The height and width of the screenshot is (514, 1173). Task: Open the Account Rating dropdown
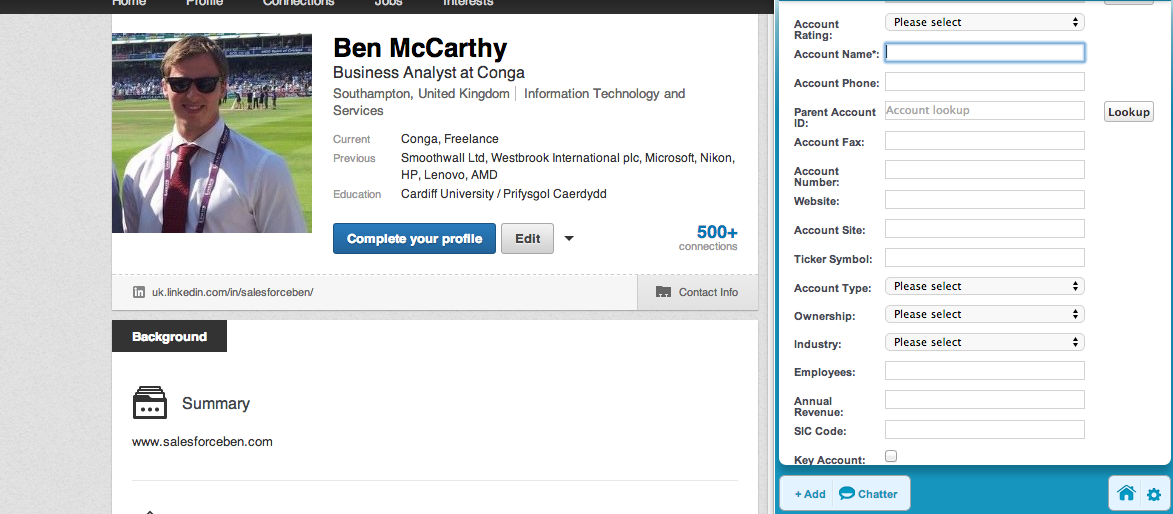984,22
